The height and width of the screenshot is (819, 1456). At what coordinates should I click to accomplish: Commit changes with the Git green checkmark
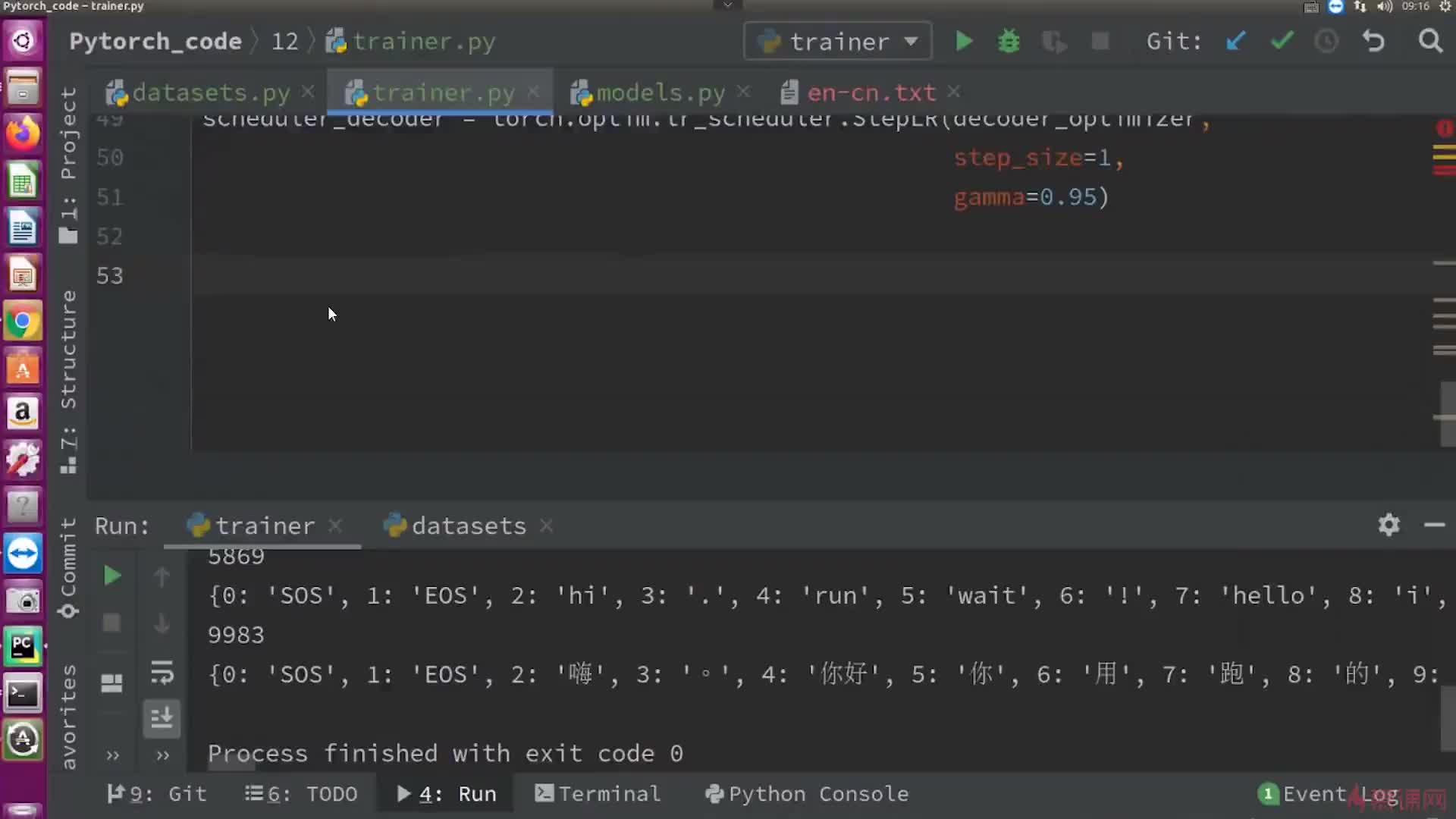(1282, 41)
